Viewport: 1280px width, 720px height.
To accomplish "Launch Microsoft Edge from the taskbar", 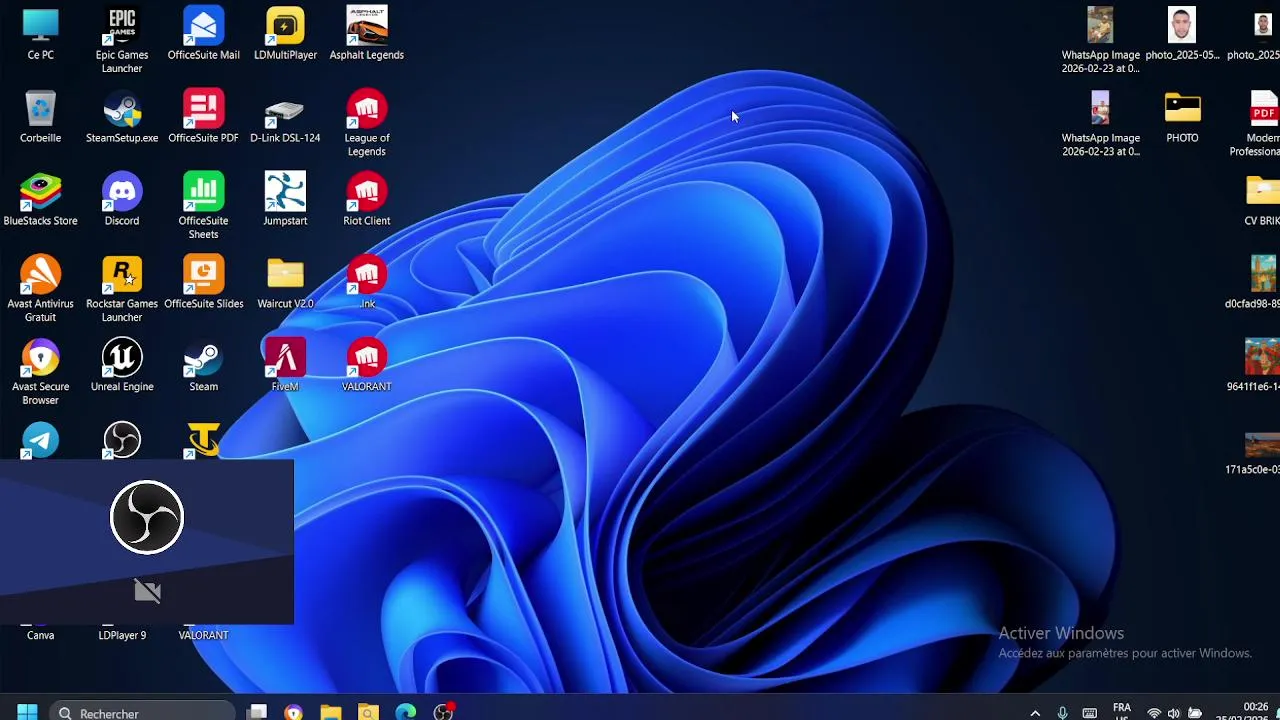I will [405, 712].
